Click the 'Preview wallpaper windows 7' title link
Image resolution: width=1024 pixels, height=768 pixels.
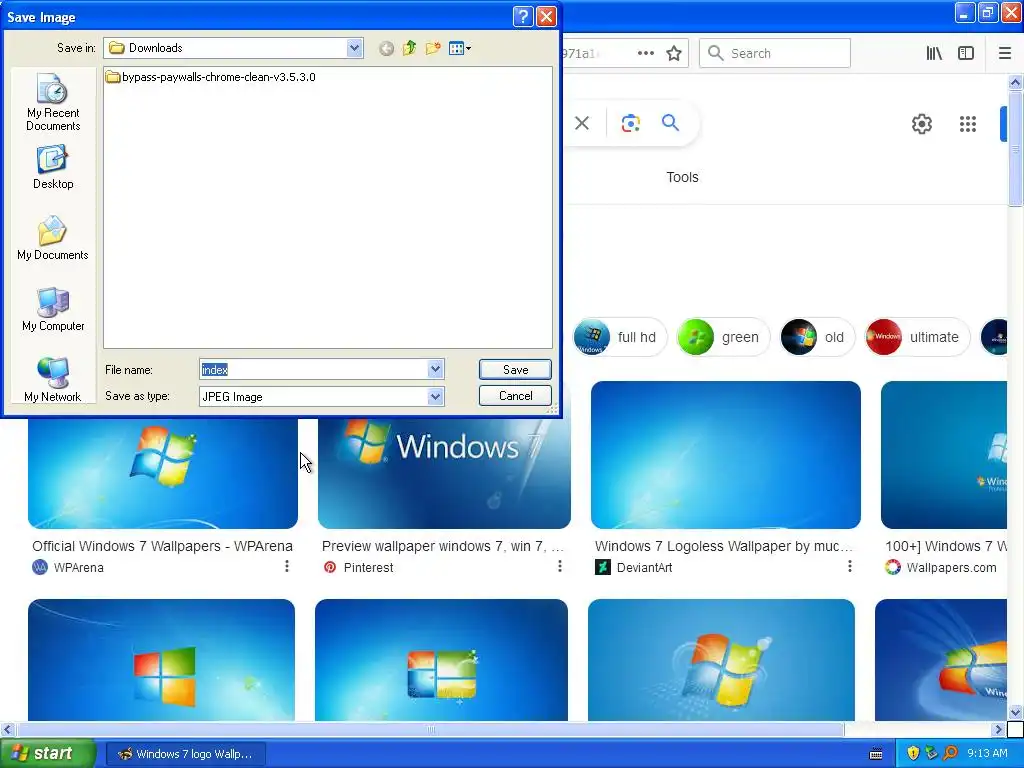pyautogui.click(x=443, y=546)
